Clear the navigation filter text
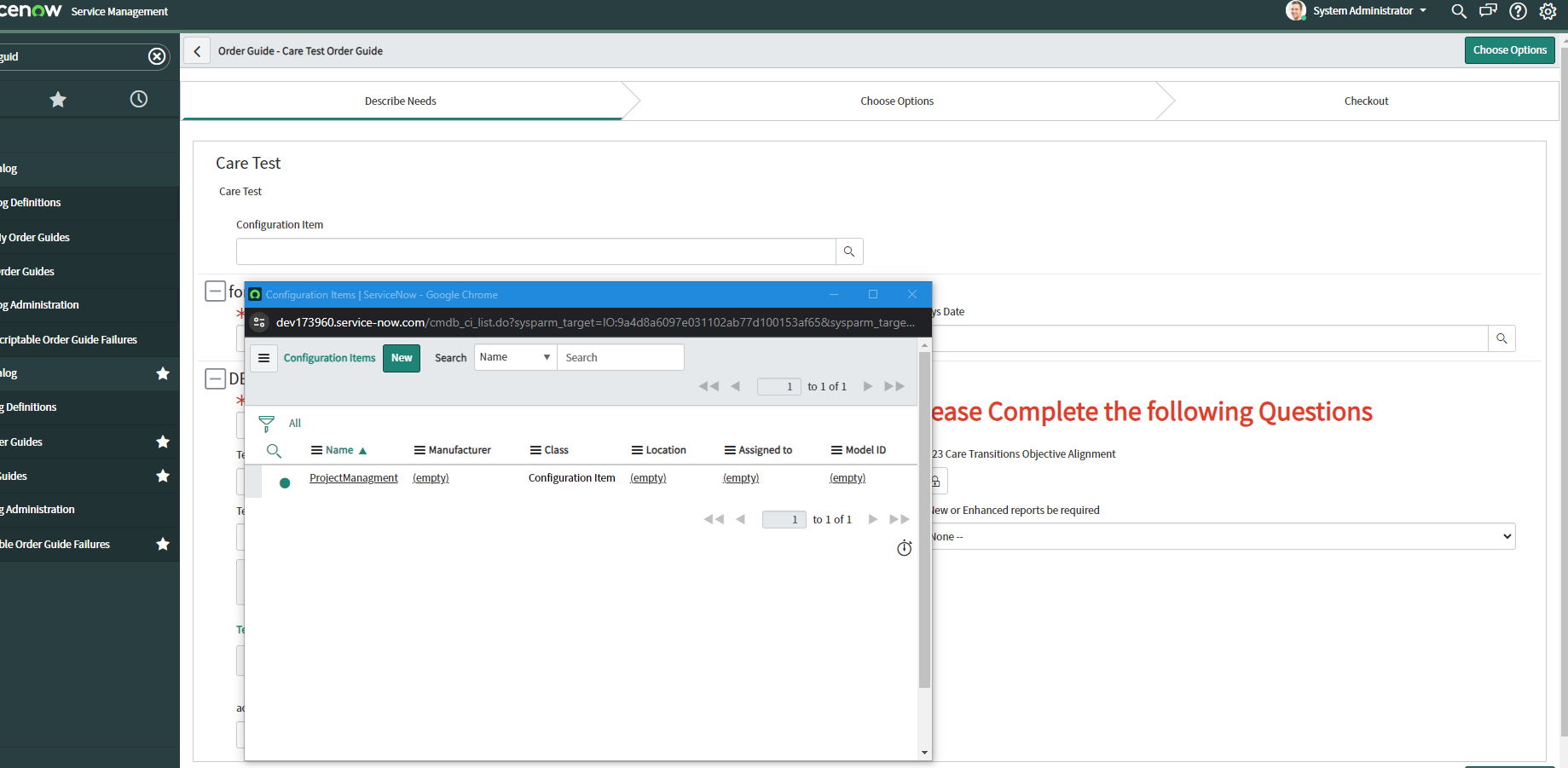Screen dimensions: 1568x768 pyautogui.click(x=157, y=56)
